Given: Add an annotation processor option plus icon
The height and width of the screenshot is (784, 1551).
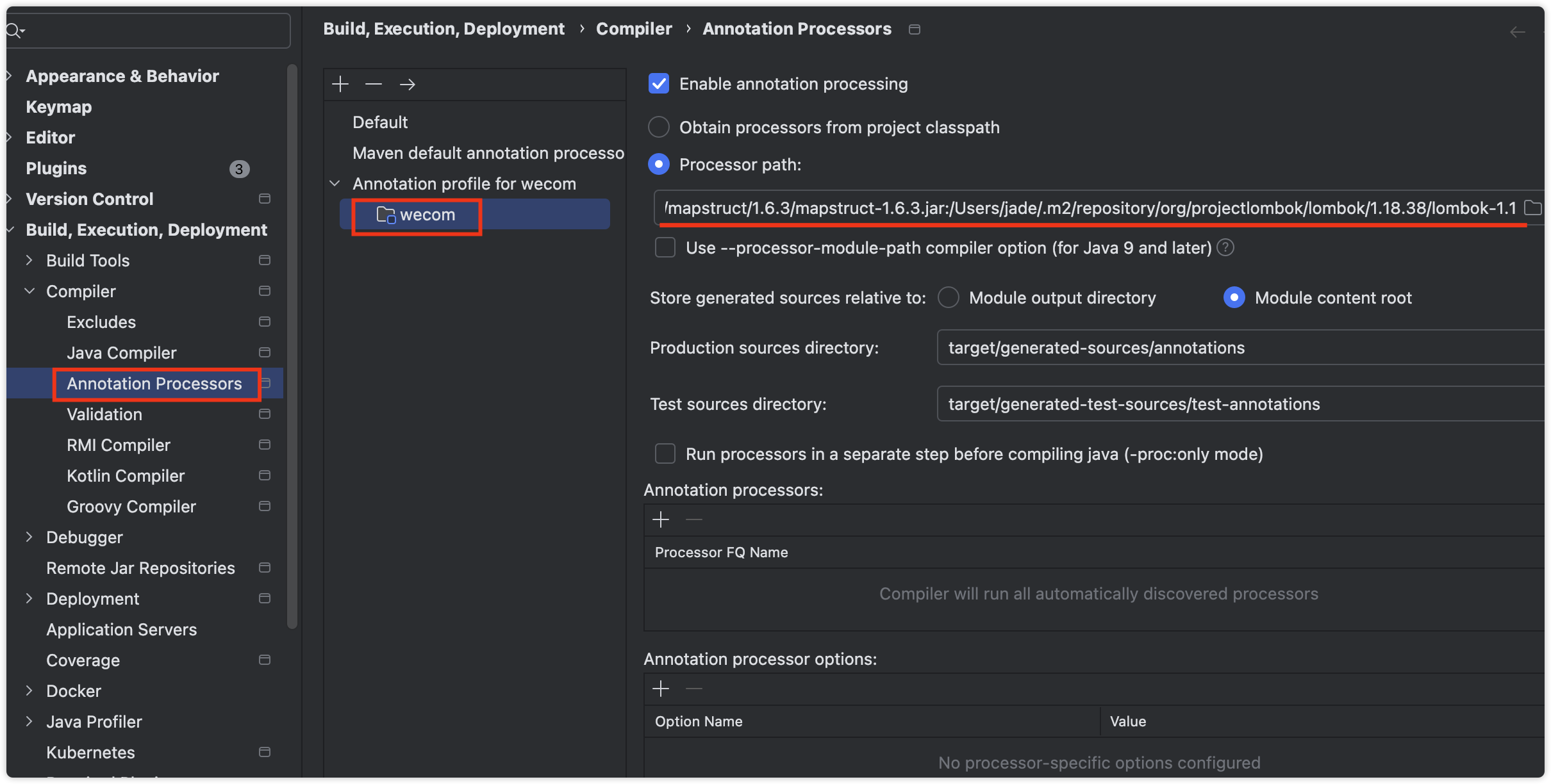Looking at the screenshot, I should click(661, 689).
